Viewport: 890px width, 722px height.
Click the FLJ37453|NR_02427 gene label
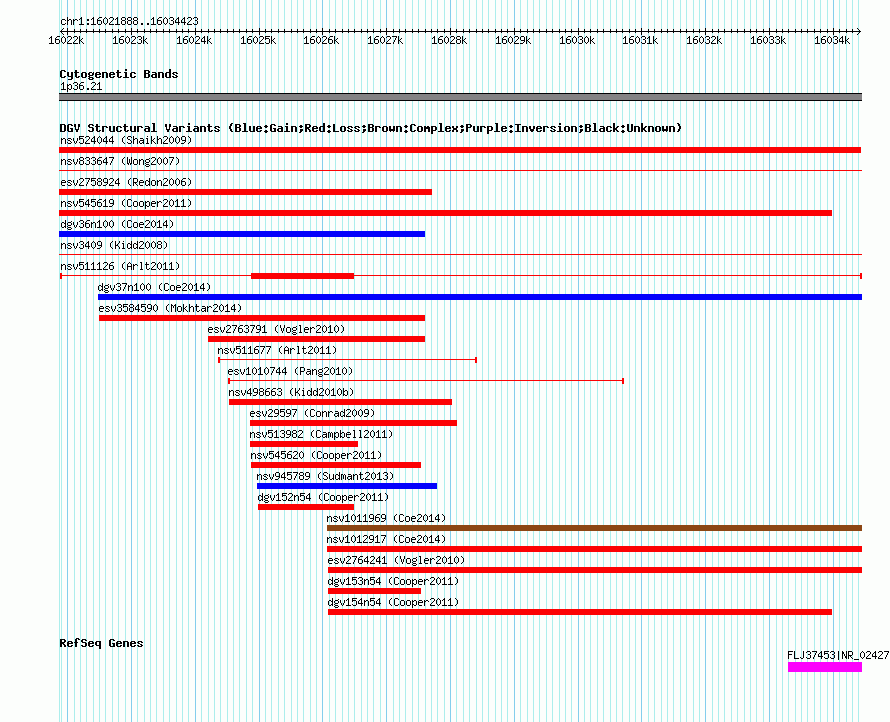(x=838, y=655)
